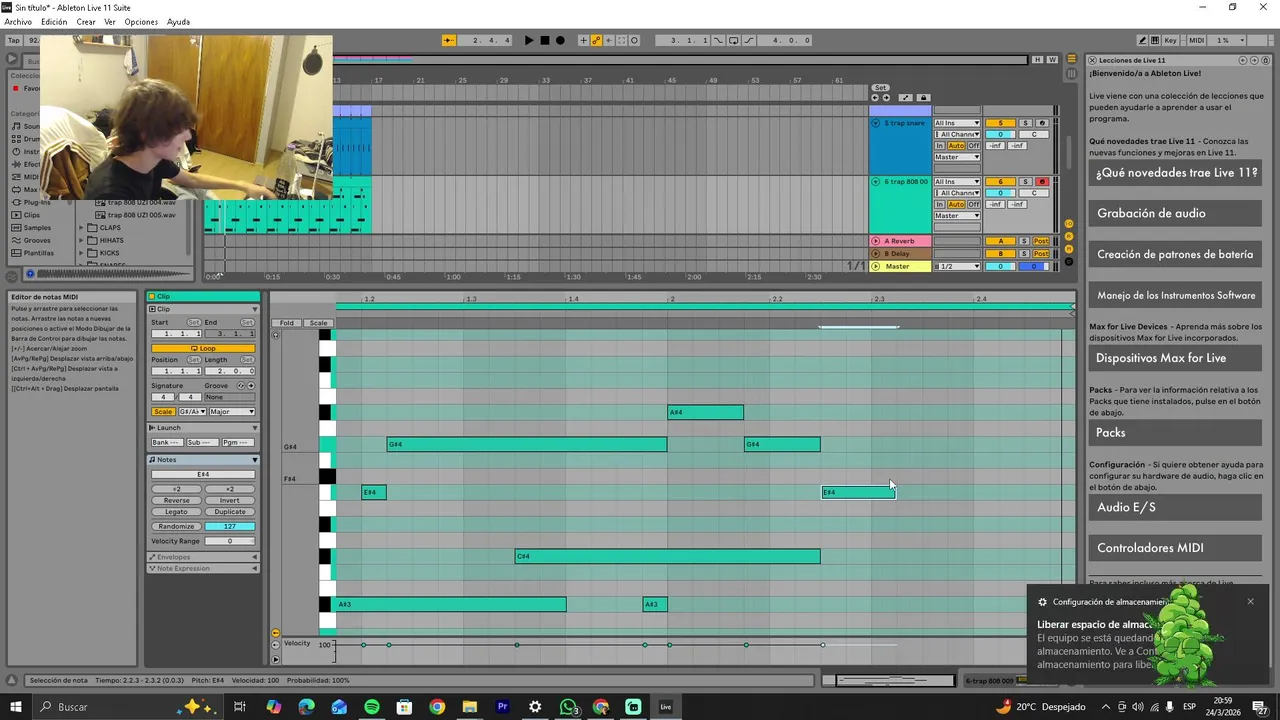This screenshot has width=1280, height=720.
Task: Toggle the track 5 activator
Action: coord(1000,123)
